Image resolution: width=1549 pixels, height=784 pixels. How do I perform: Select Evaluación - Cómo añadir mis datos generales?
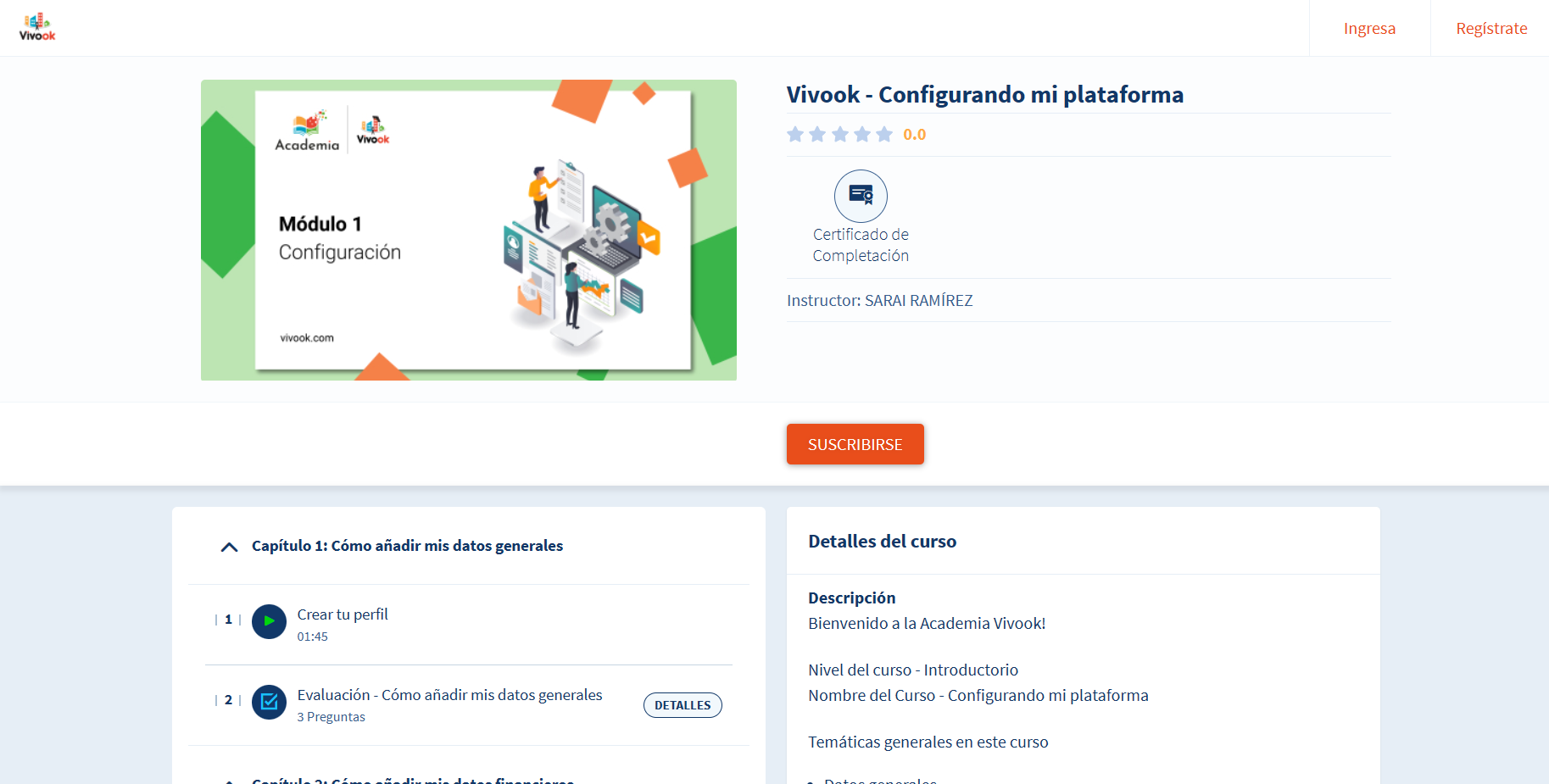[x=449, y=695]
